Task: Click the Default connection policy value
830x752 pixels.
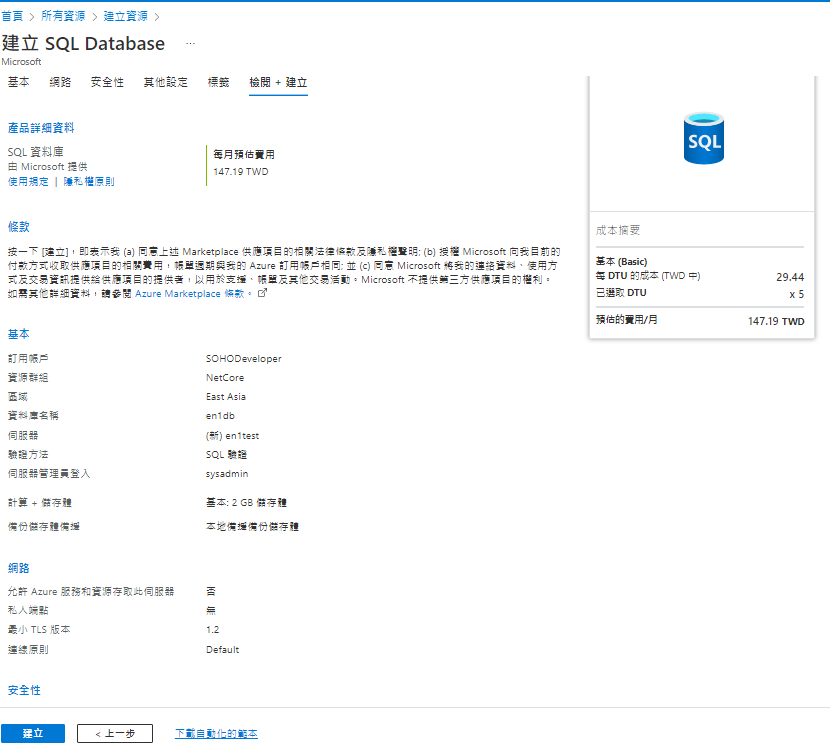Action: point(222,649)
